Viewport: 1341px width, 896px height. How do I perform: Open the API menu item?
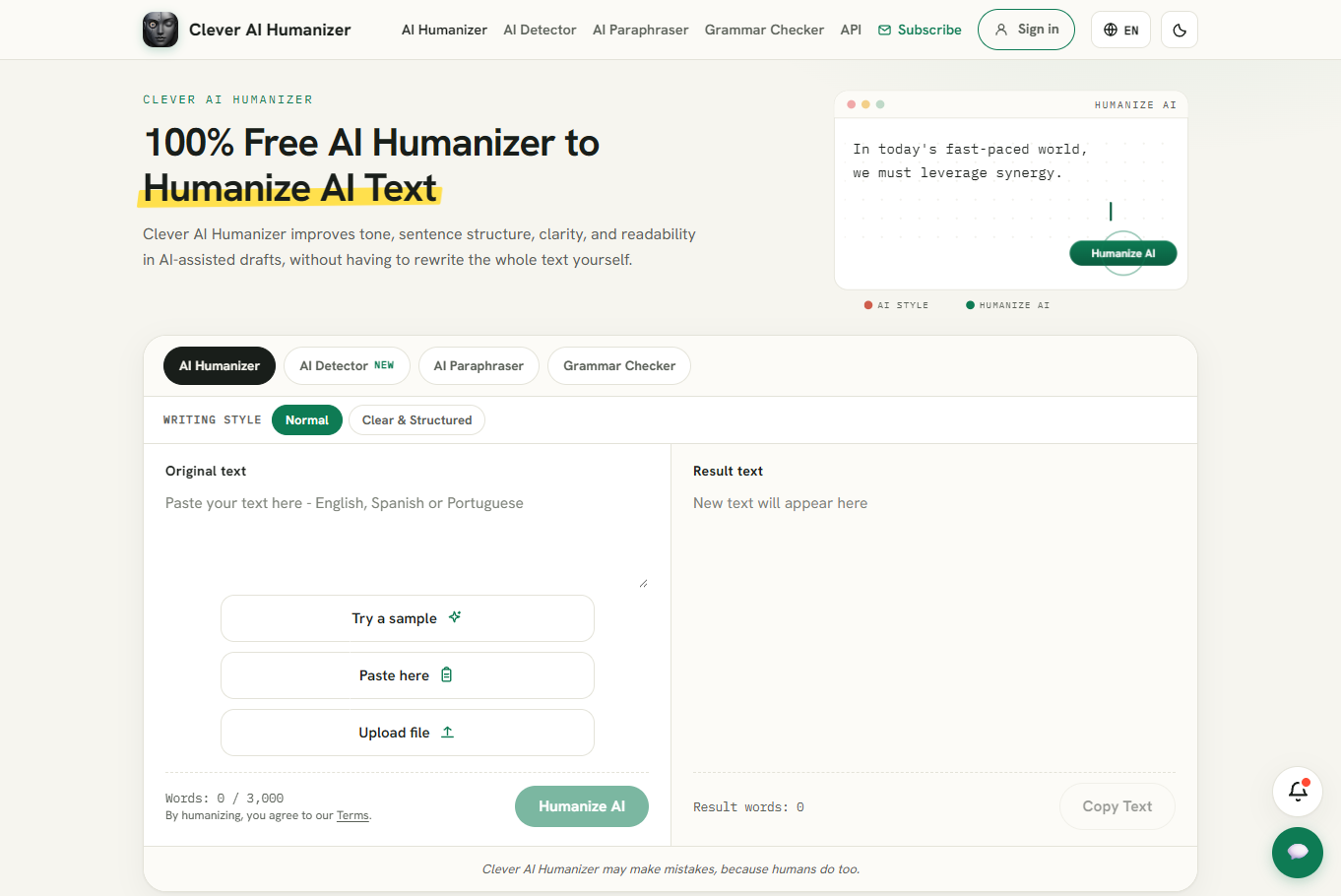pos(851,30)
